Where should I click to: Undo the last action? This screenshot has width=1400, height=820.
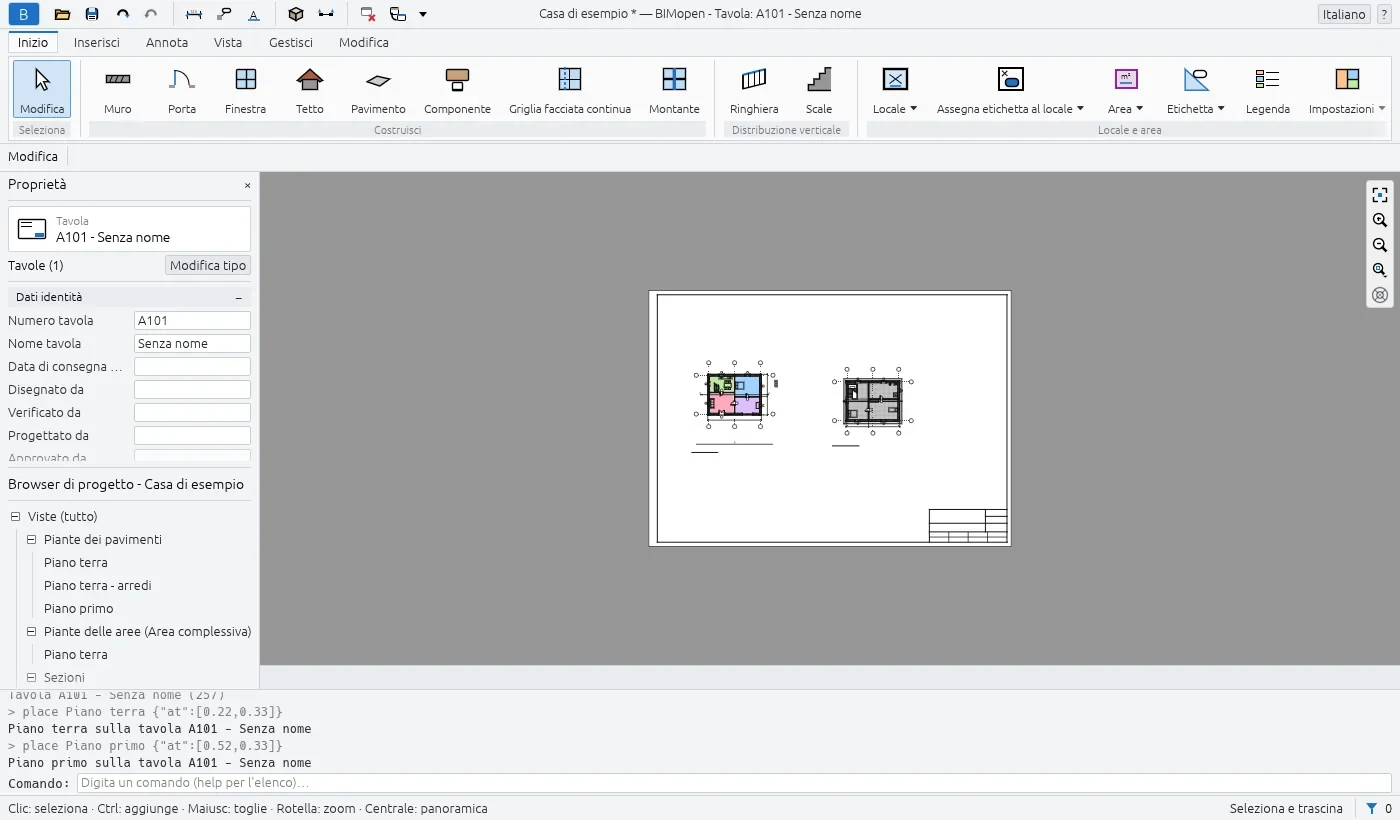tap(122, 14)
